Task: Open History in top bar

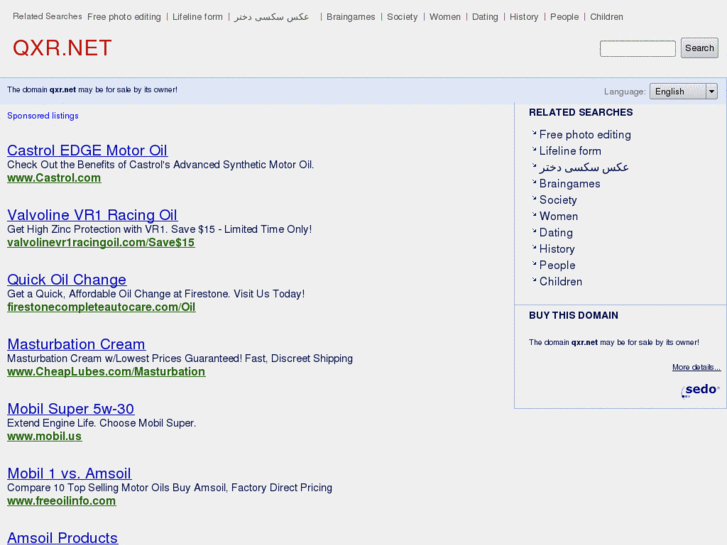Action: coord(524,17)
